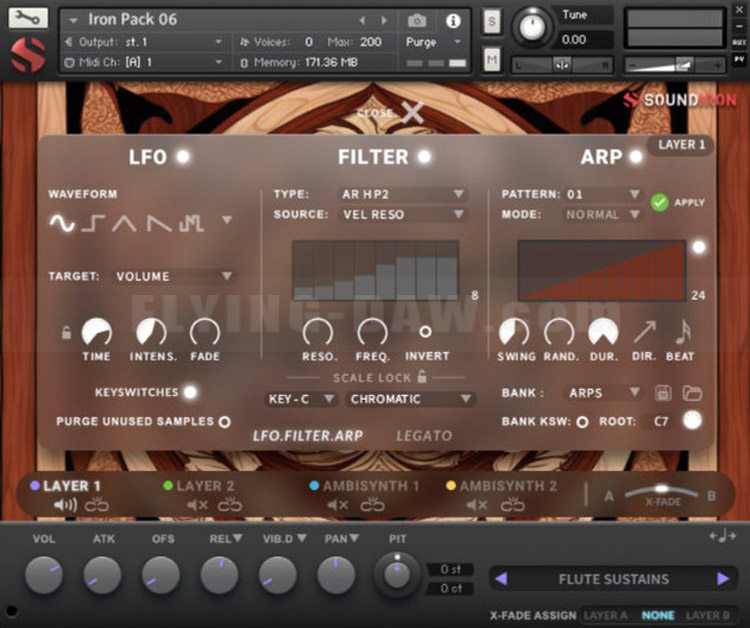Expand the LFO Target Volume dropdown
750x628 pixels.
click(174, 276)
